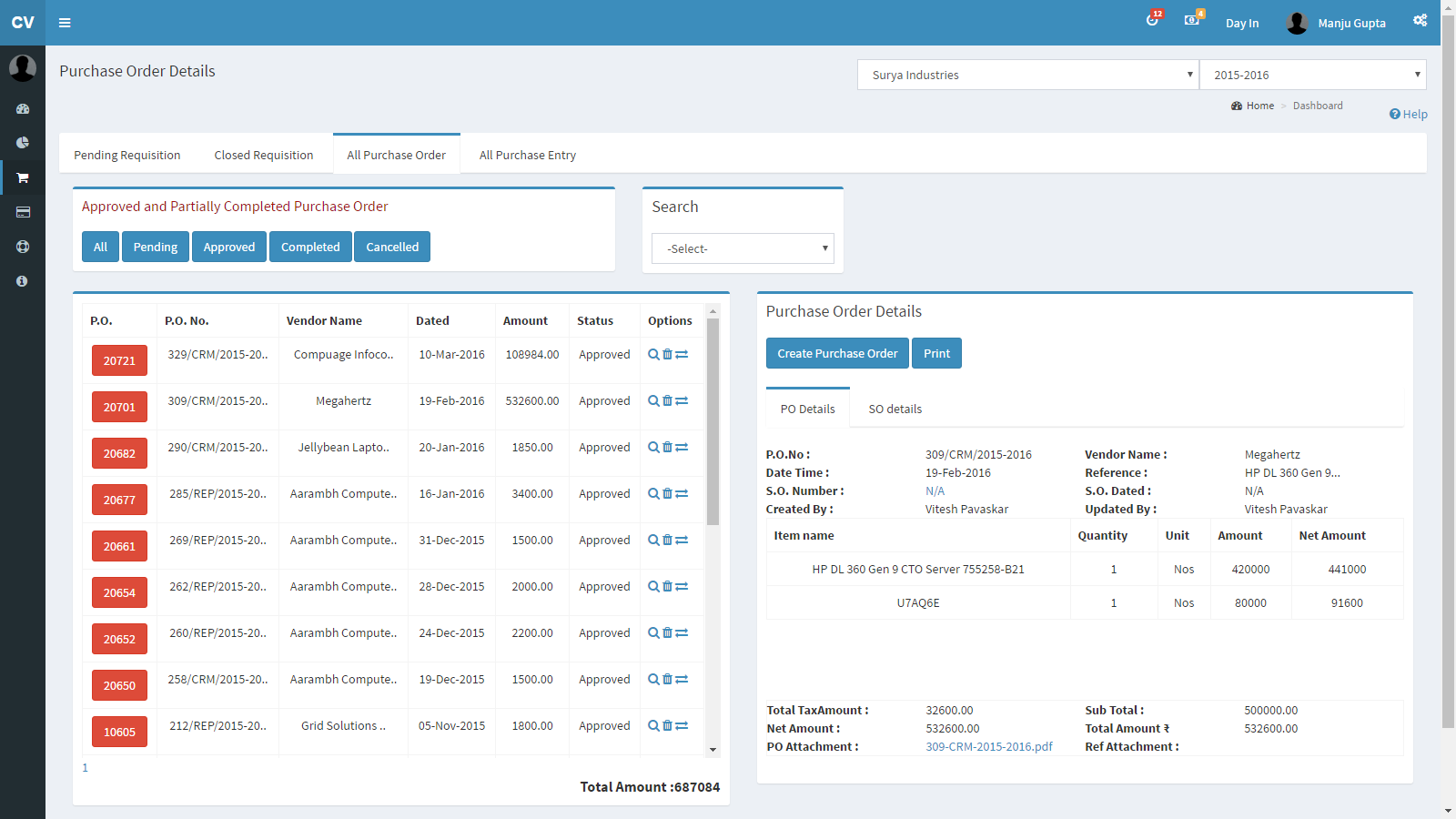Image resolution: width=1456 pixels, height=819 pixels.
Task: Click exchange arrows icon for PO 329/CRM
Action: coord(682,354)
